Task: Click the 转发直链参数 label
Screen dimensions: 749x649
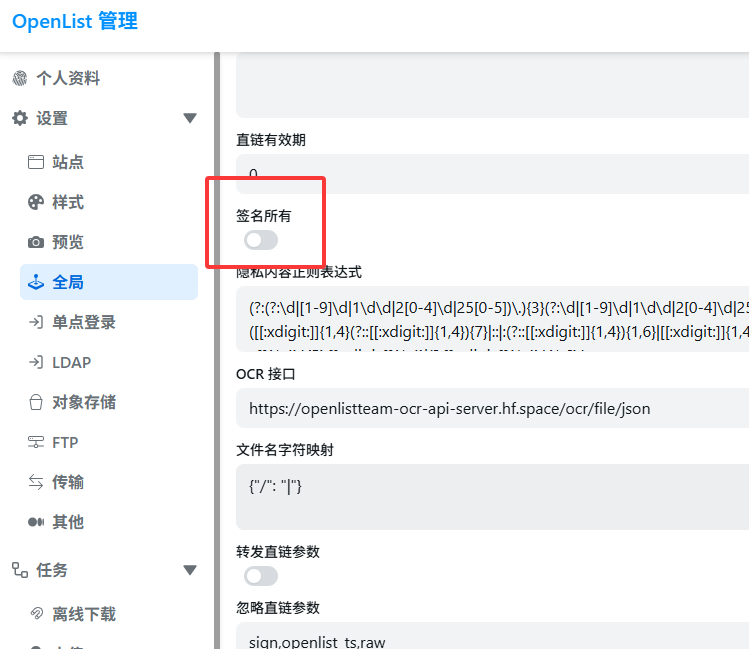Action: point(278,552)
